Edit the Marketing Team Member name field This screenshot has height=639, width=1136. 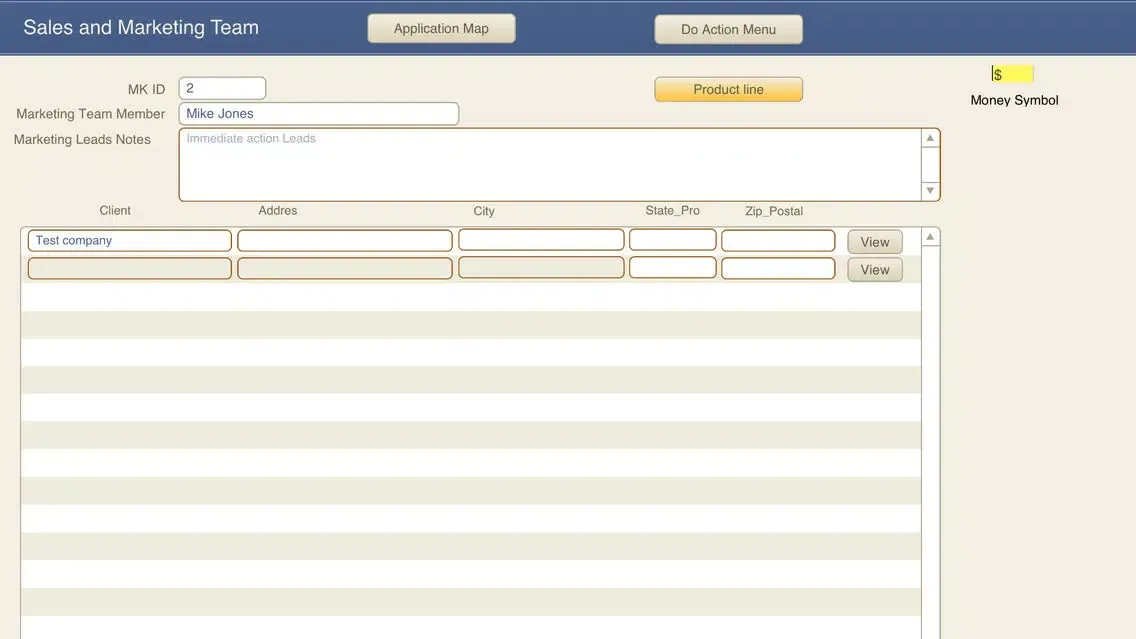(319, 114)
